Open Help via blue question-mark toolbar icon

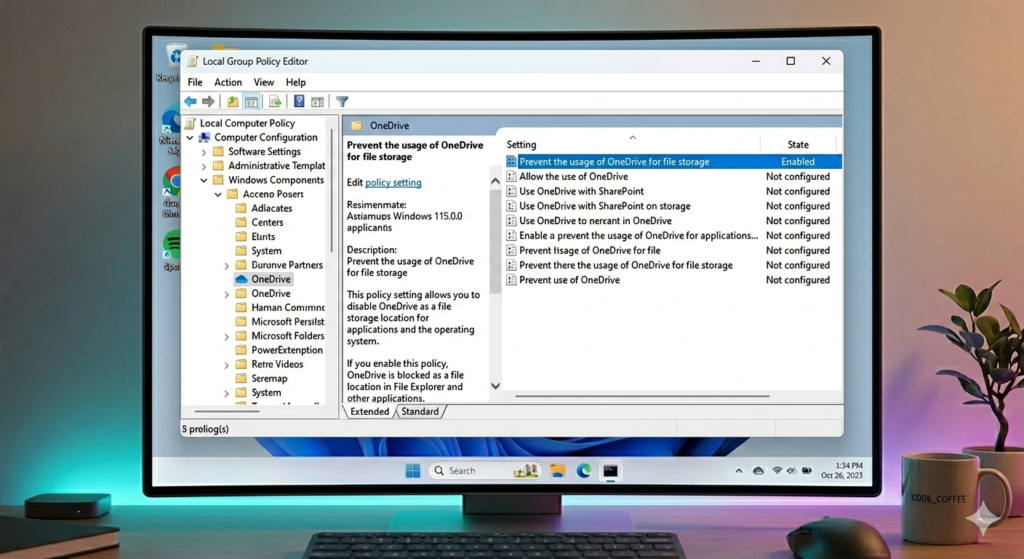coord(299,101)
